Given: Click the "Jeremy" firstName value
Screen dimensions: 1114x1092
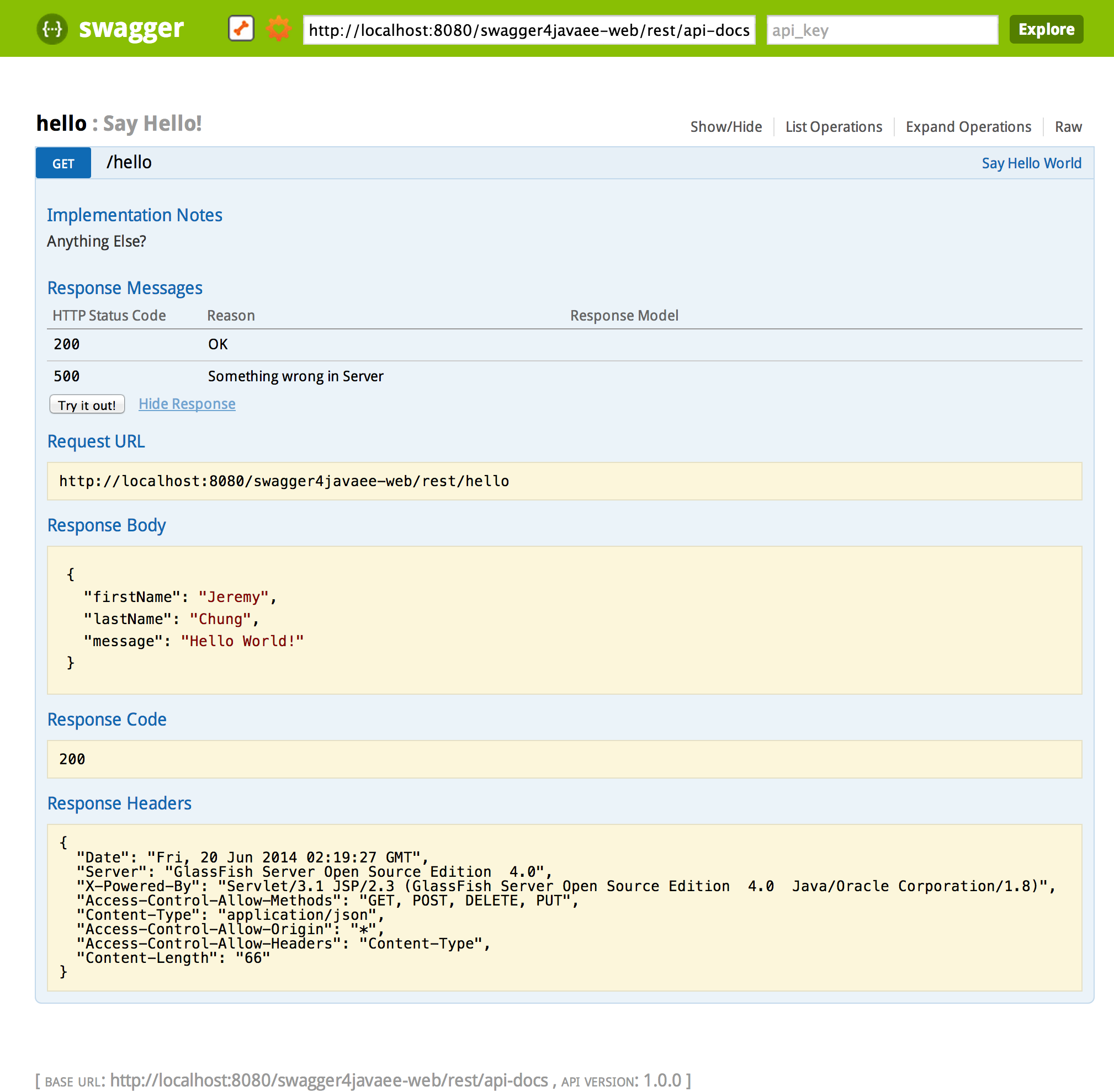Looking at the screenshot, I should click(x=234, y=597).
